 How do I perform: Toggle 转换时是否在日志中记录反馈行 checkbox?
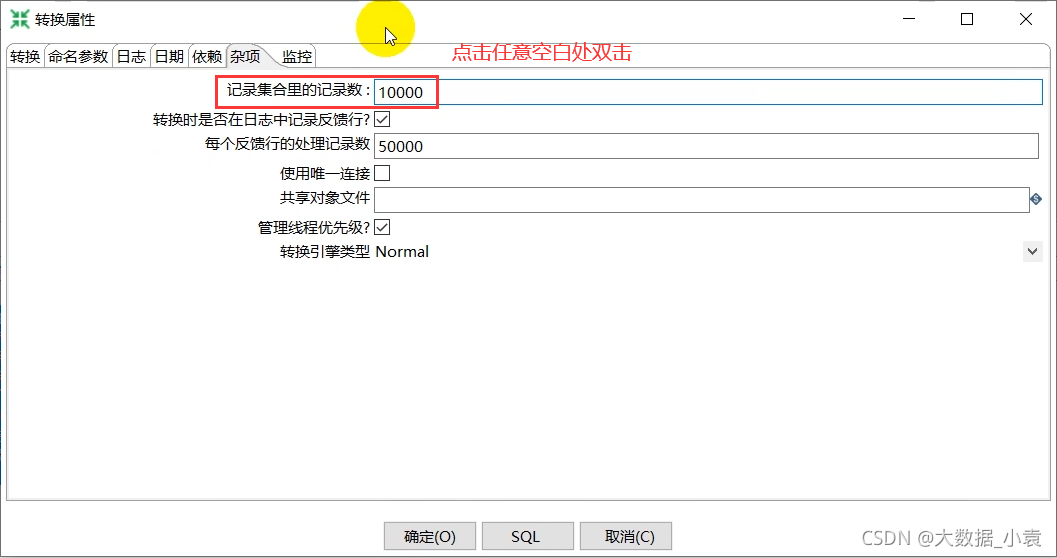tap(382, 119)
